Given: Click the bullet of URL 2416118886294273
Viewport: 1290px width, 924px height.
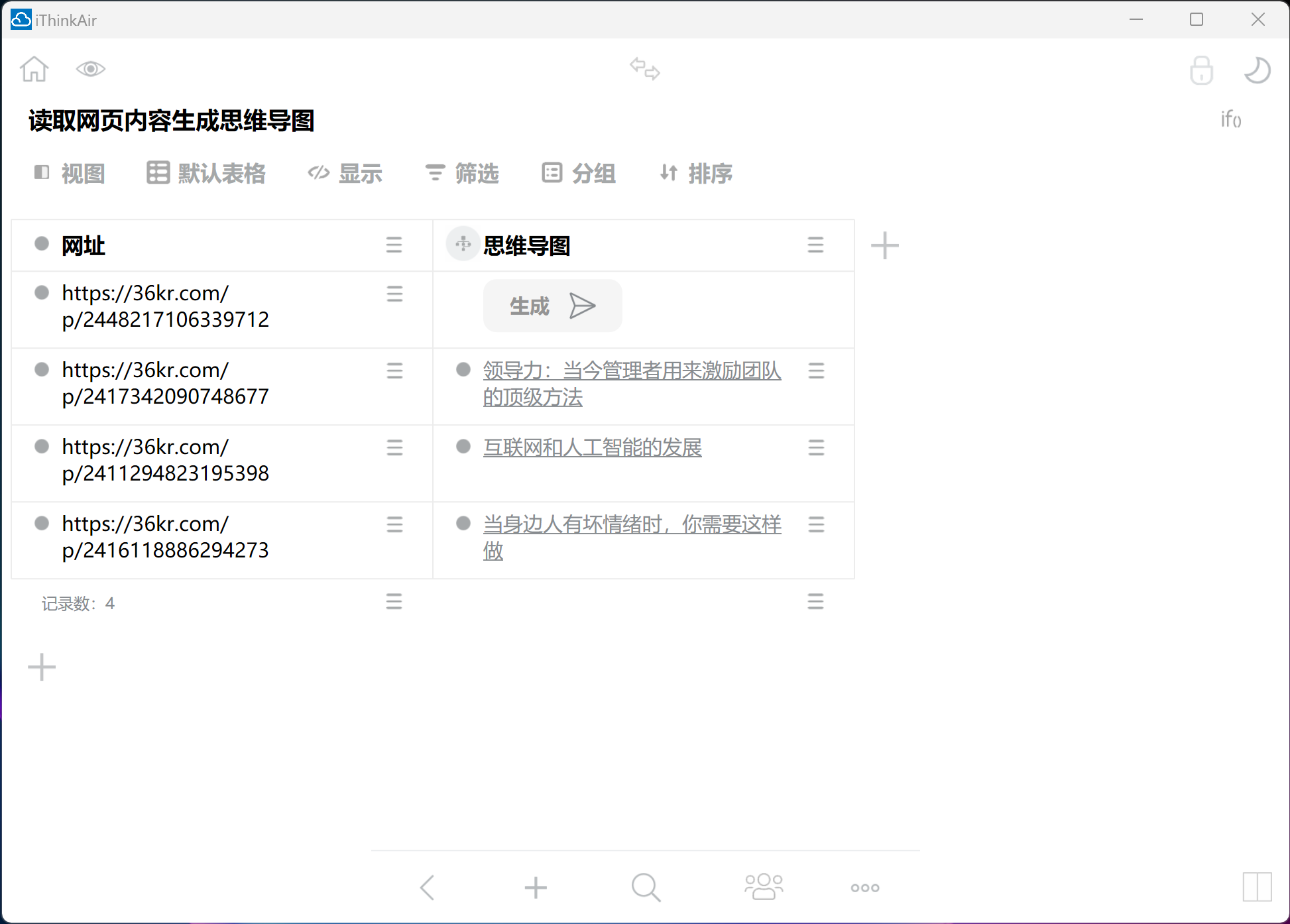Looking at the screenshot, I should (42, 523).
